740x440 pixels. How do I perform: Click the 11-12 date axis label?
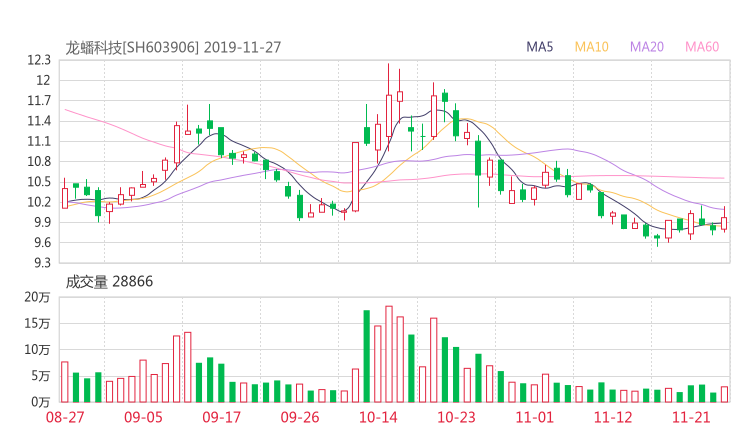(613, 417)
